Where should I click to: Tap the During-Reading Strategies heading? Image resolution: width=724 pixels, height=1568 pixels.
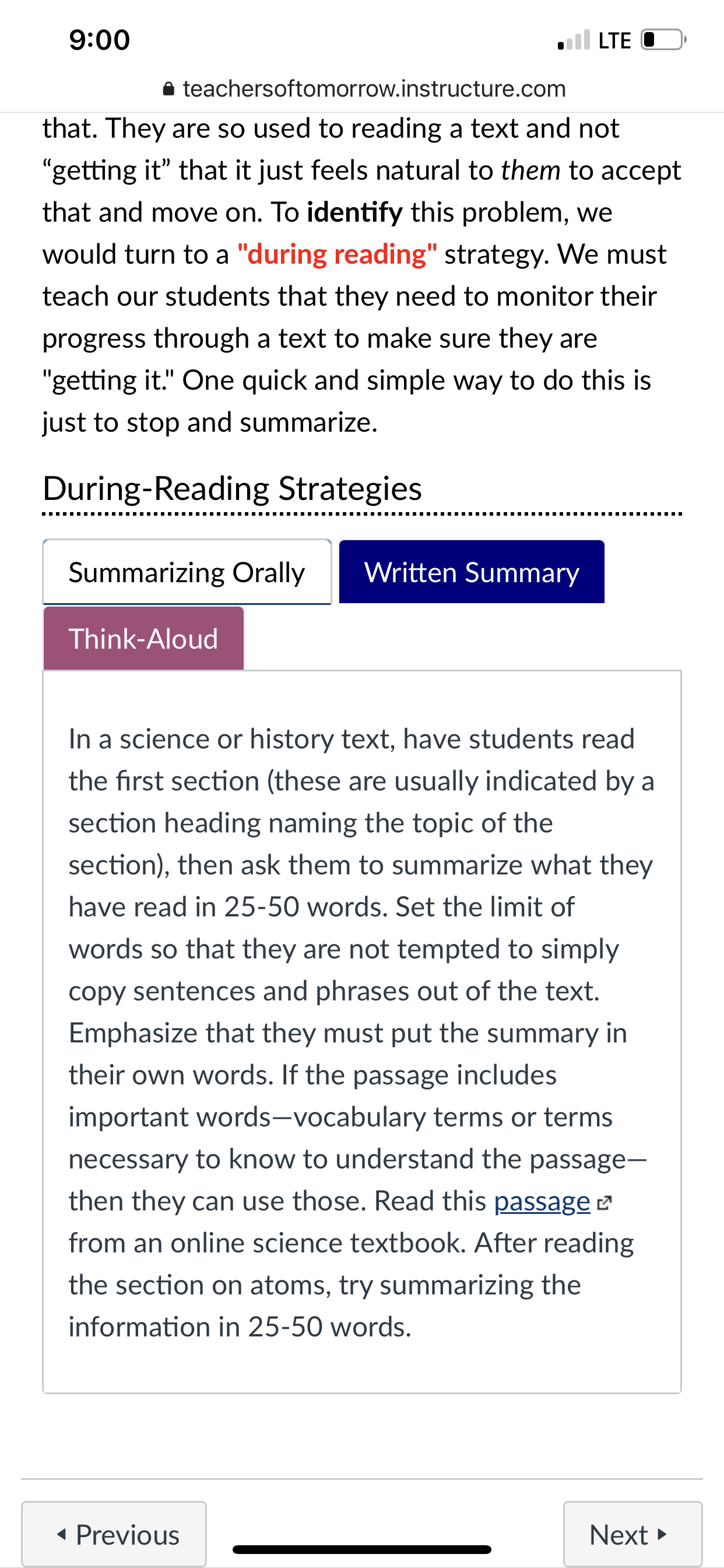pos(233,488)
